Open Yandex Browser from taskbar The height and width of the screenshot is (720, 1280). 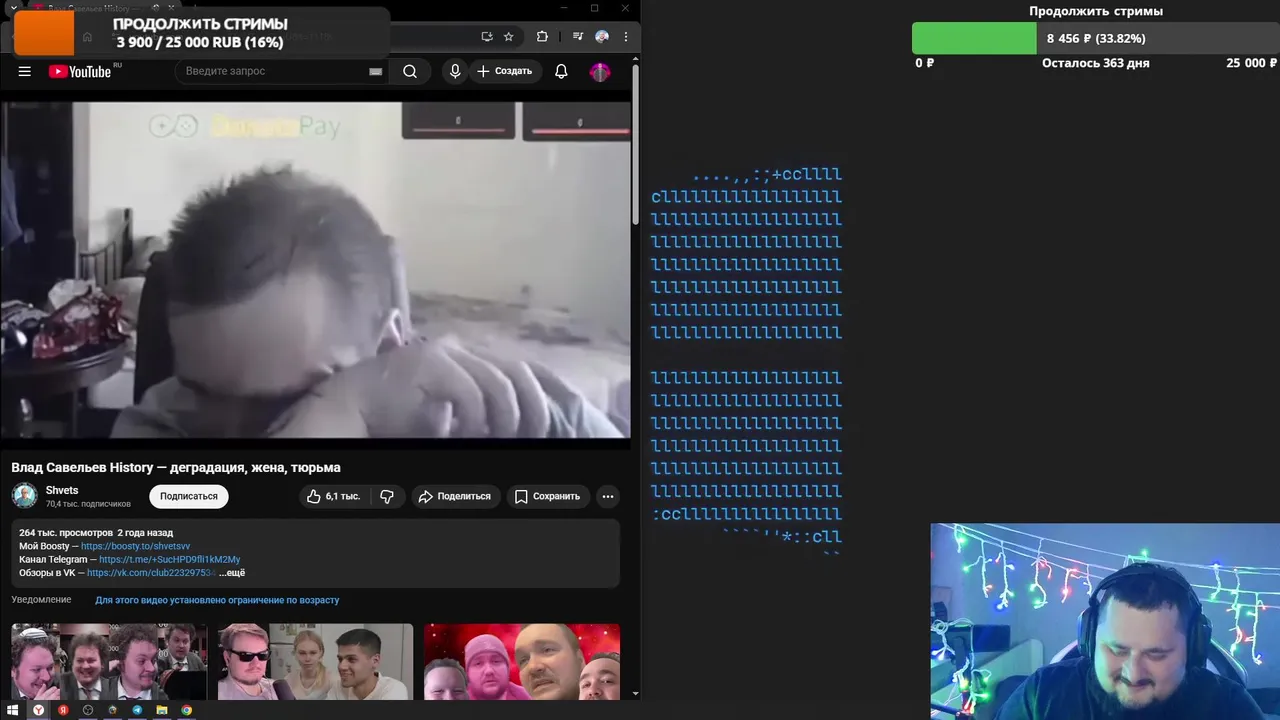pyautogui.click(x=38, y=710)
